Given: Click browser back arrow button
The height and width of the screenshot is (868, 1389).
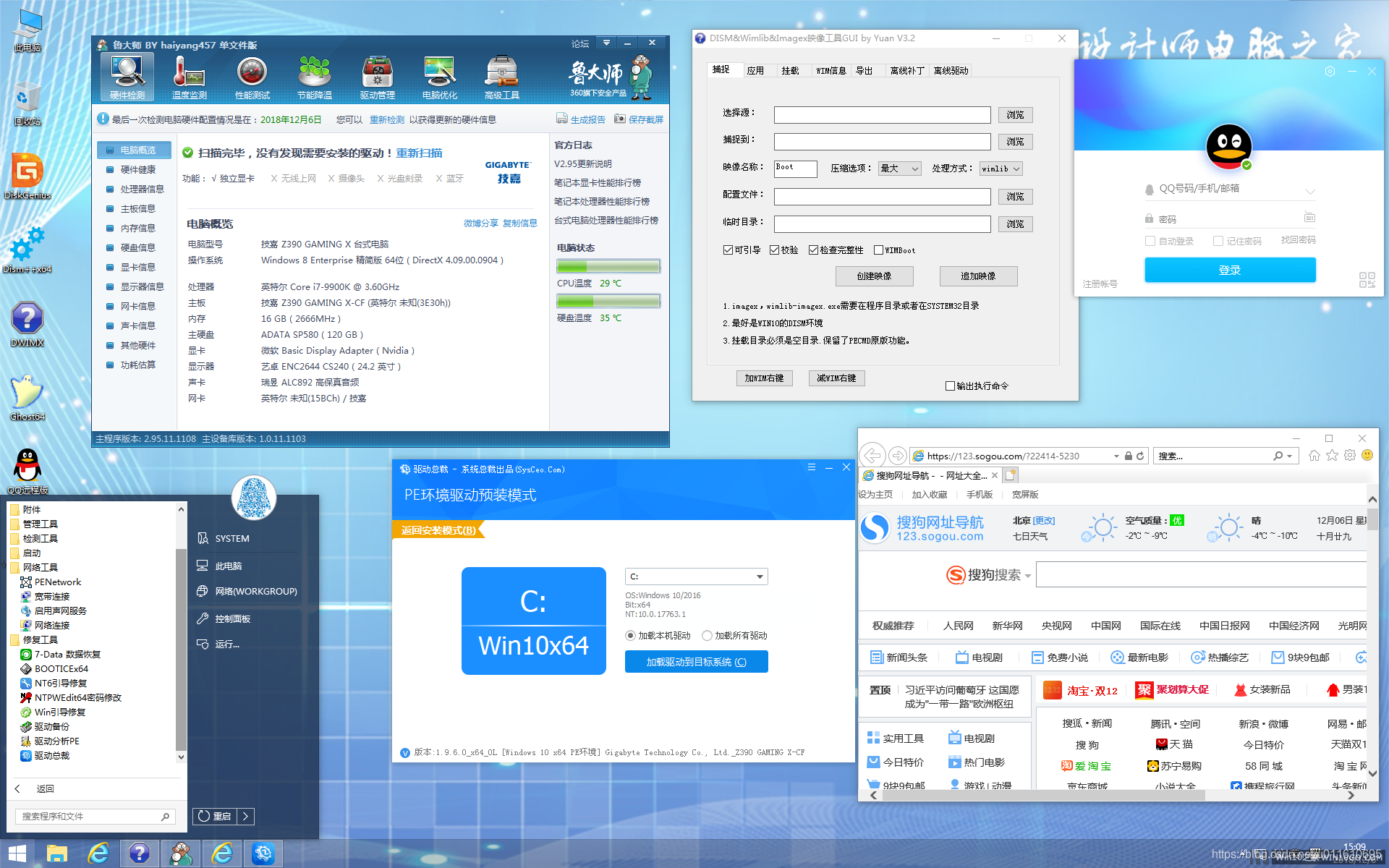Looking at the screenshot, I should pos(872,455).
